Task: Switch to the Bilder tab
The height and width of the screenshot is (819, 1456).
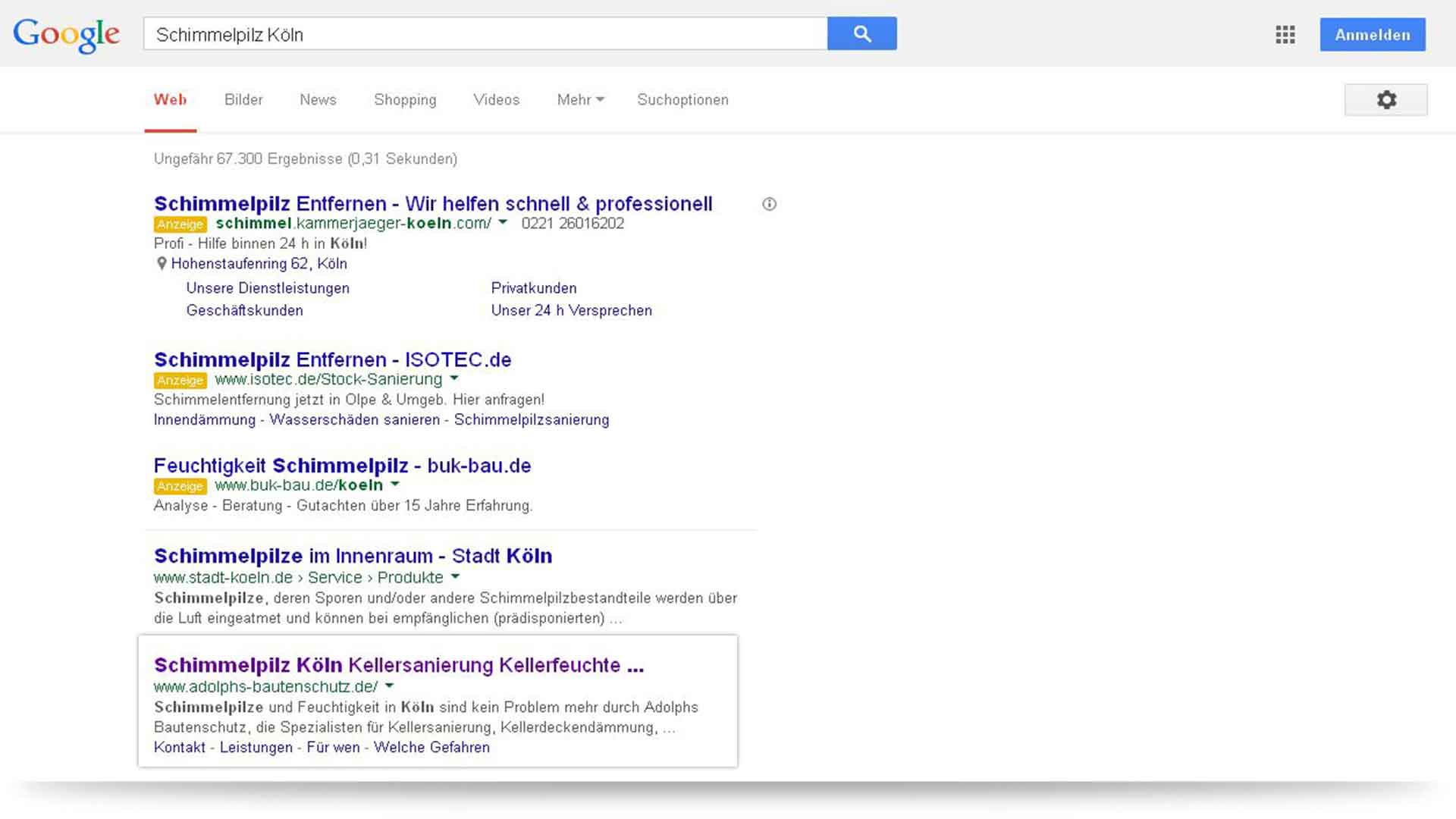Action: pos(243,99)
